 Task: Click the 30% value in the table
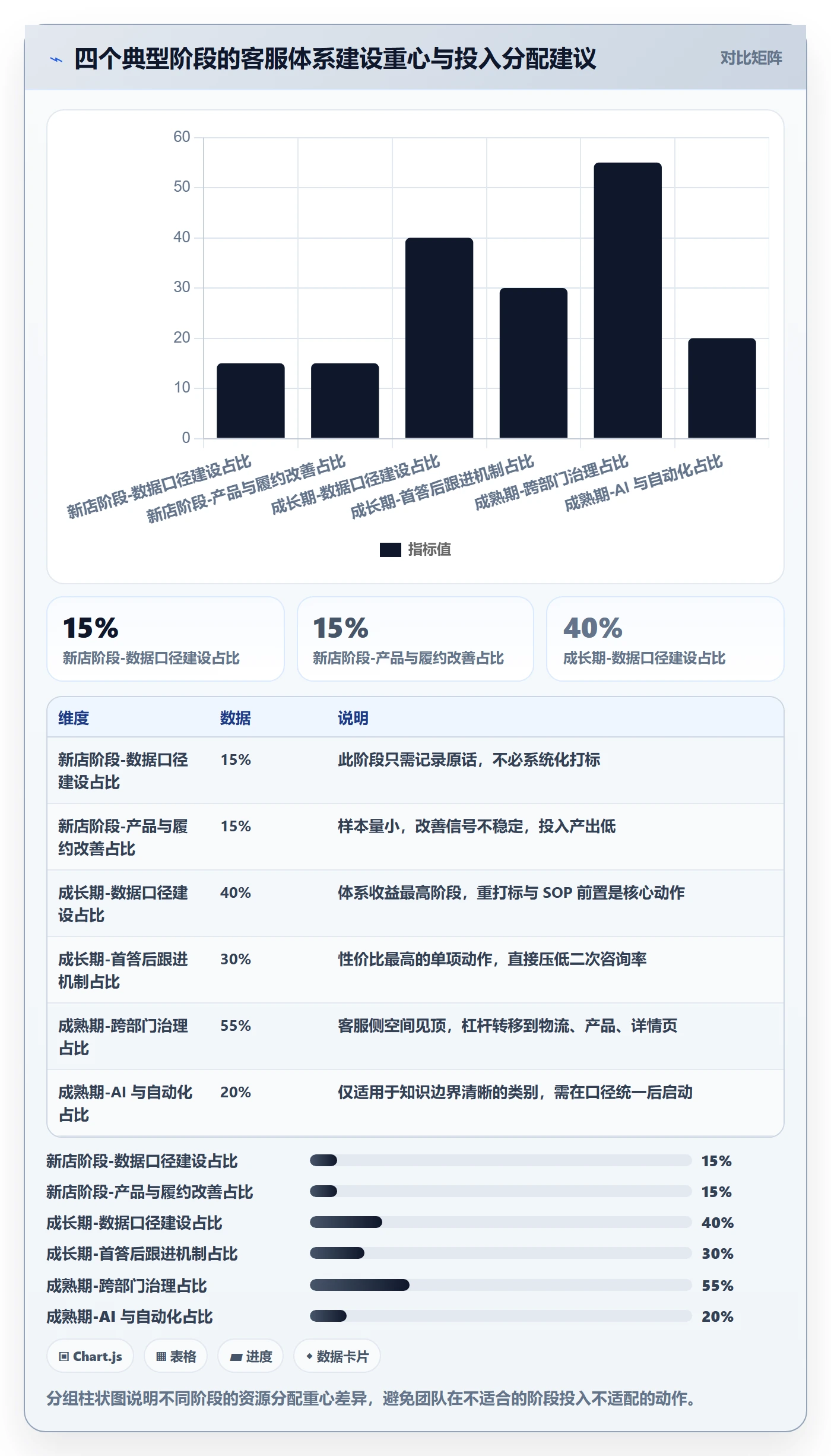(236, 960)
